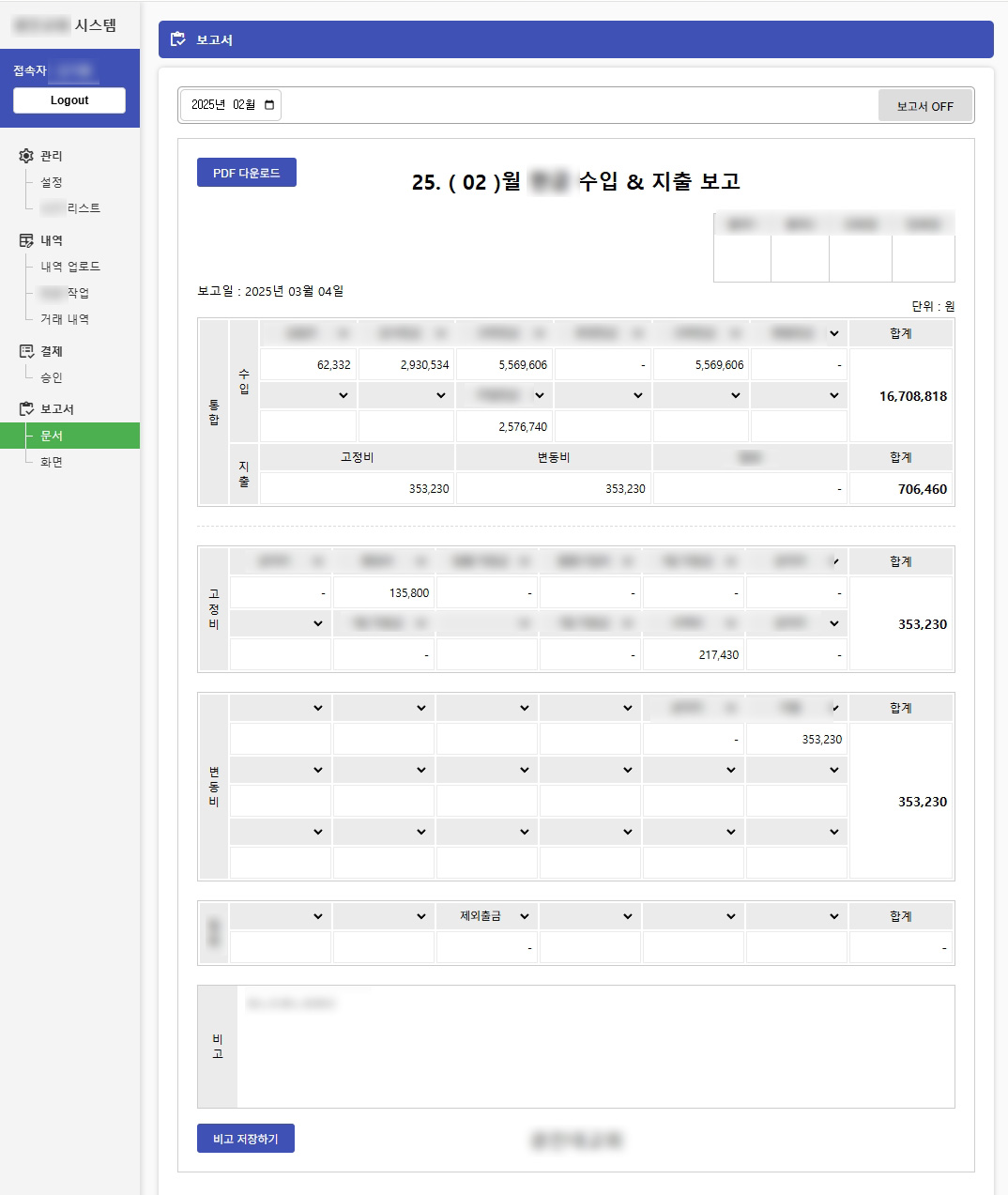Click the 보고서 section icon in sidebar
The height and width of the screenshot is (1195, 1008).
[x=27, y=408]
